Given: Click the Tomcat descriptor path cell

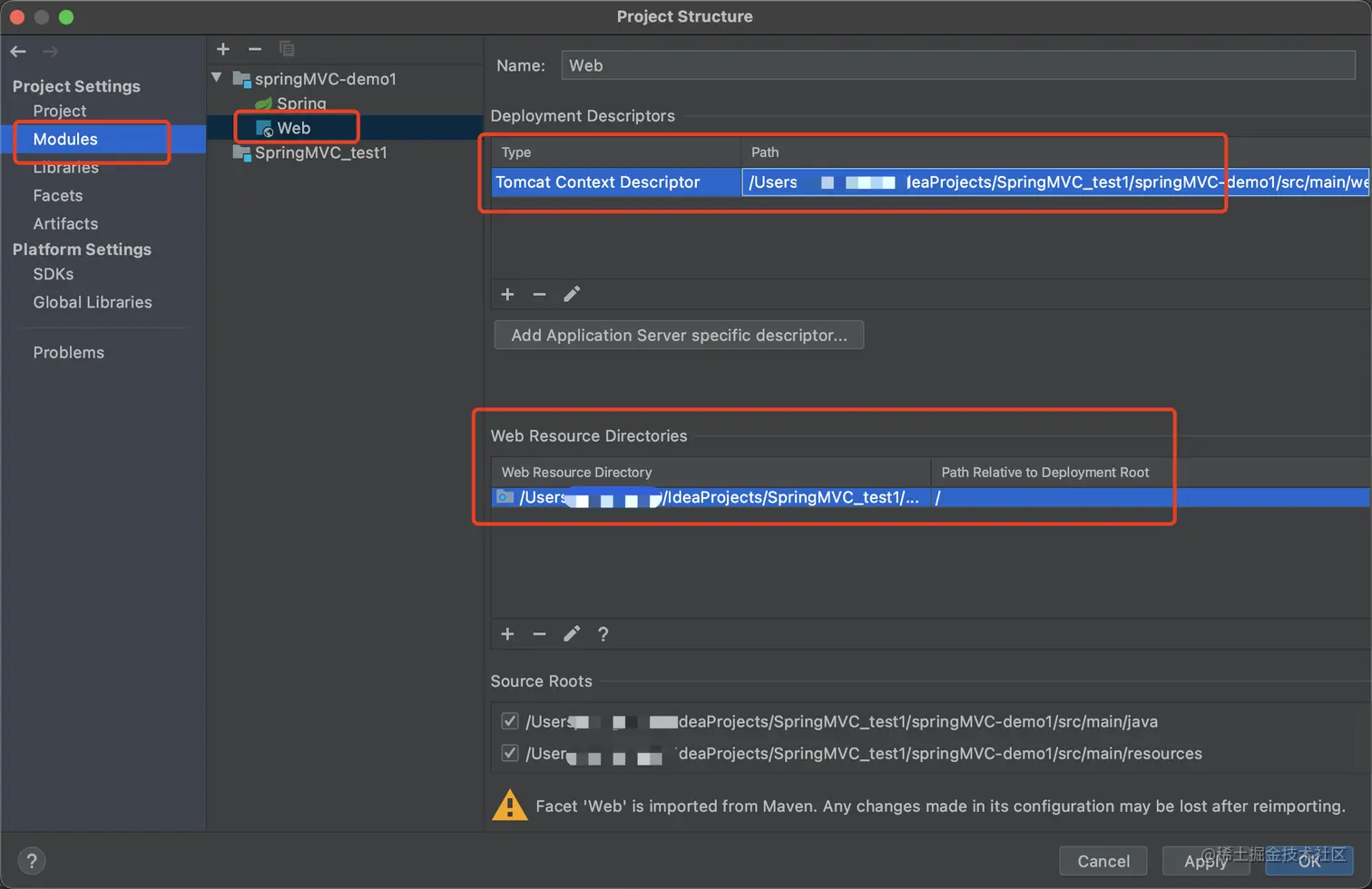Looking at the screenshot, I should pos(1056,182).
